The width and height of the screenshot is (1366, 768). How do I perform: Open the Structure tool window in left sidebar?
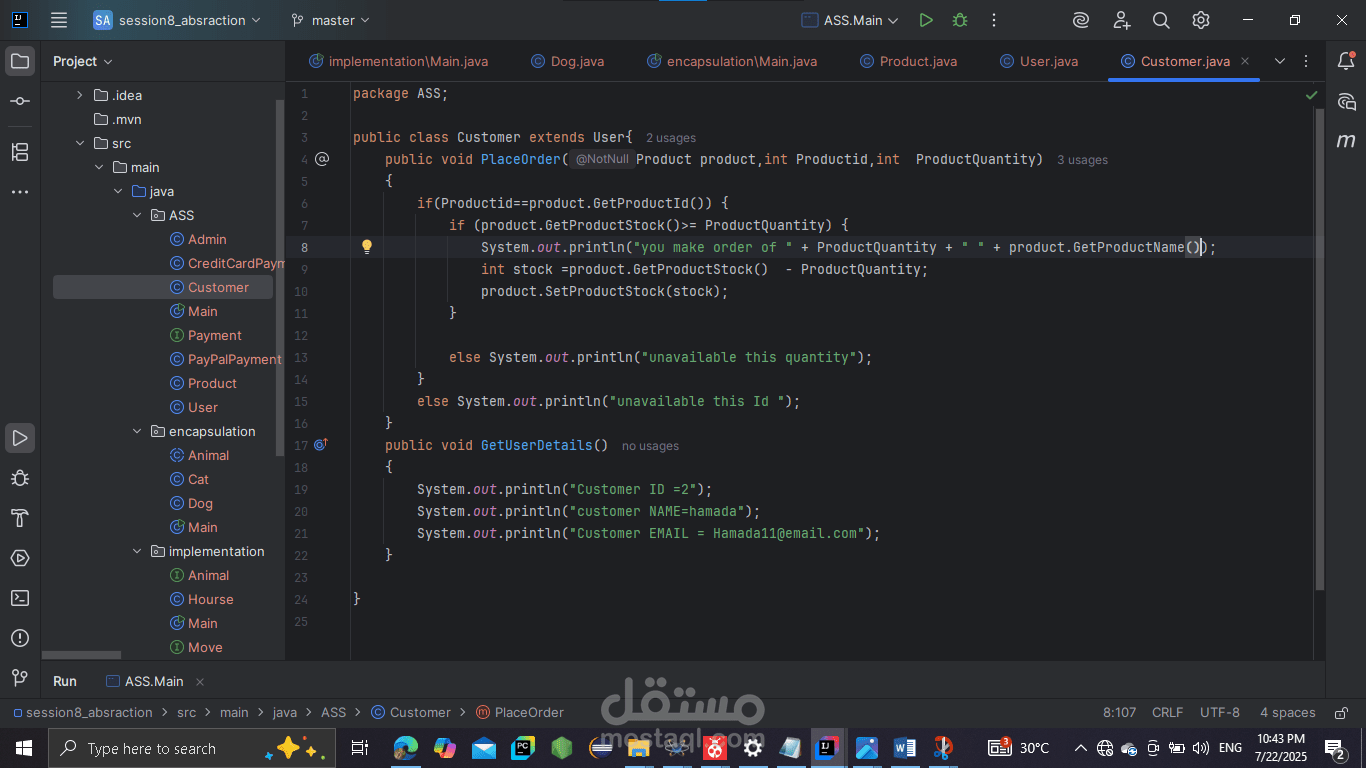(20, 152)
